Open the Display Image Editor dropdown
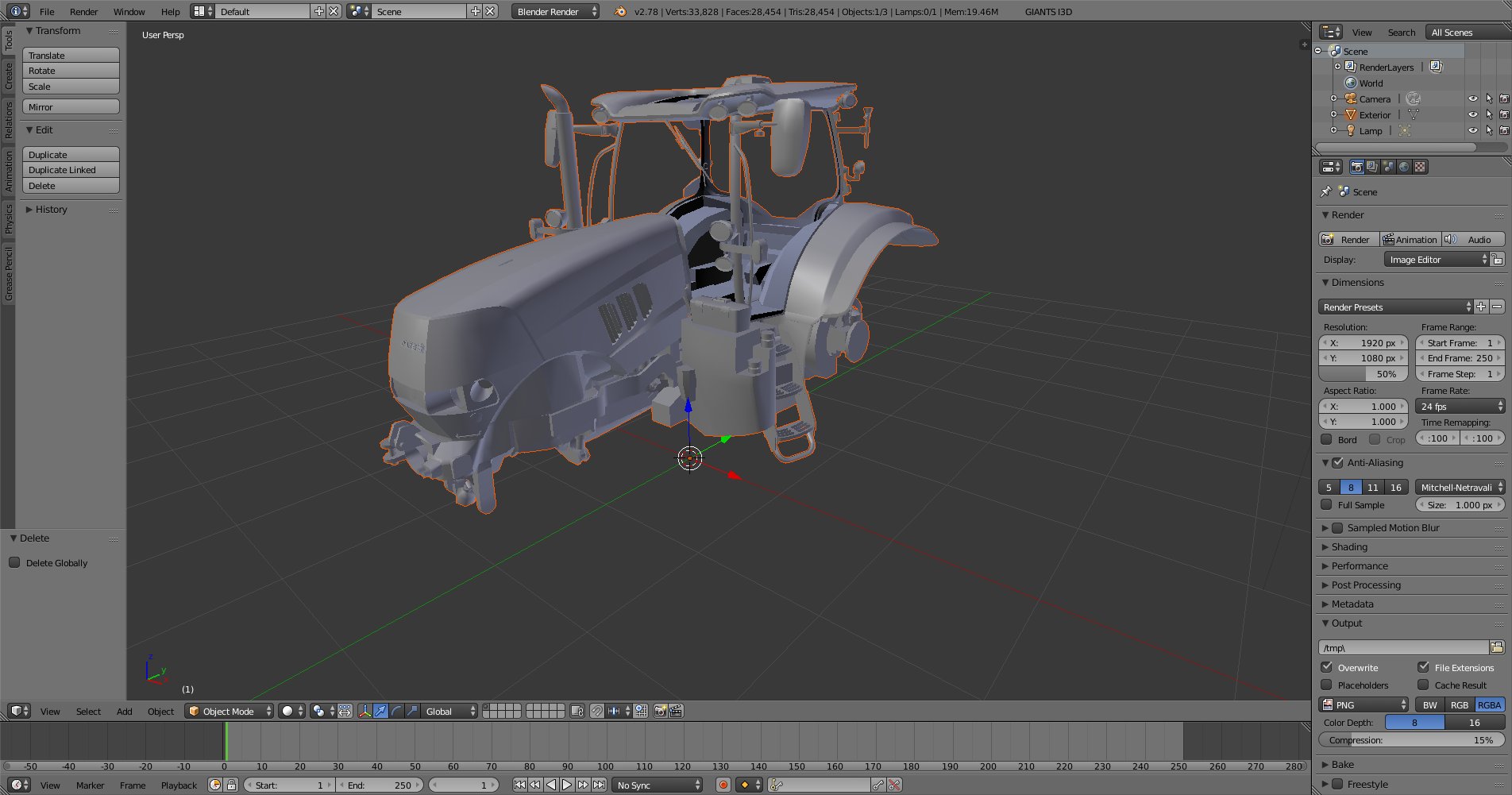The image size is (1512, 795). click(1437, 260)
